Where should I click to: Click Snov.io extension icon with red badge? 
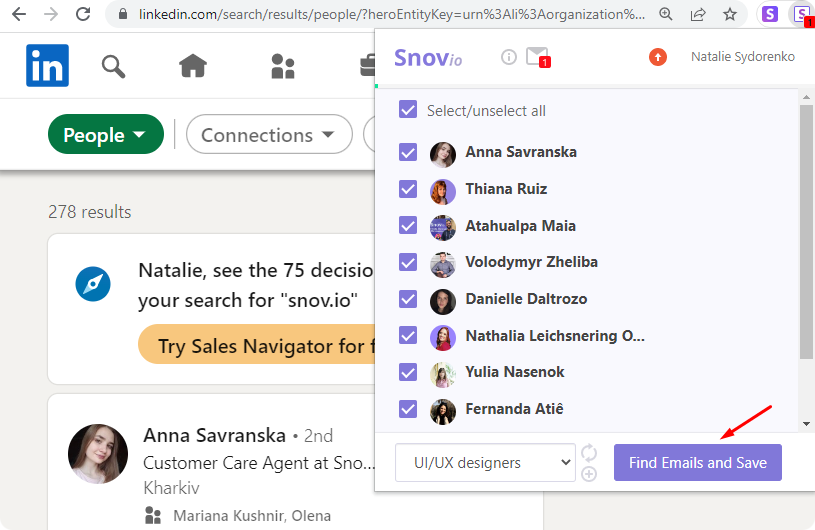[803, 15]
